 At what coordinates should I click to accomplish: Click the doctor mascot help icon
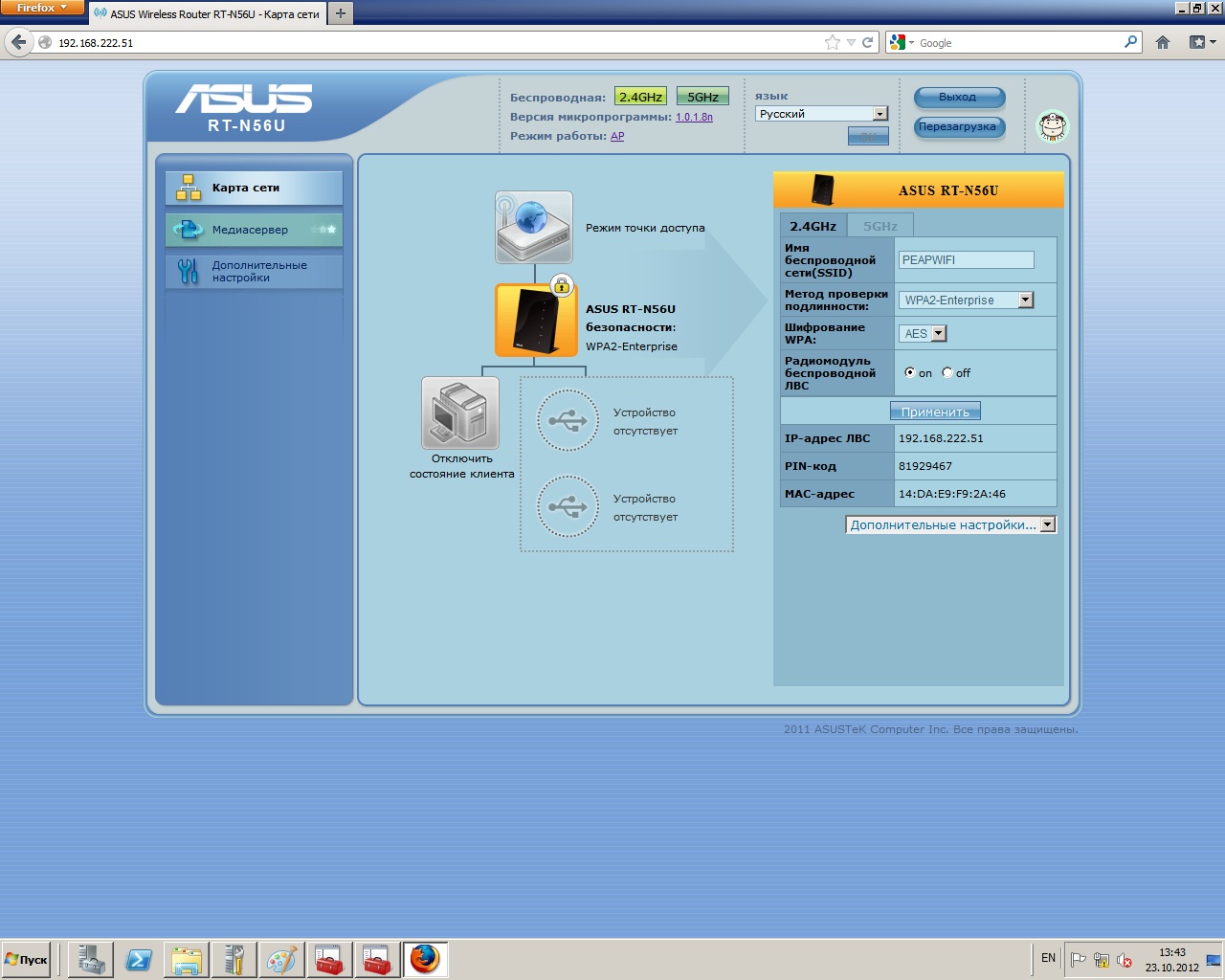pos(1053,125)
